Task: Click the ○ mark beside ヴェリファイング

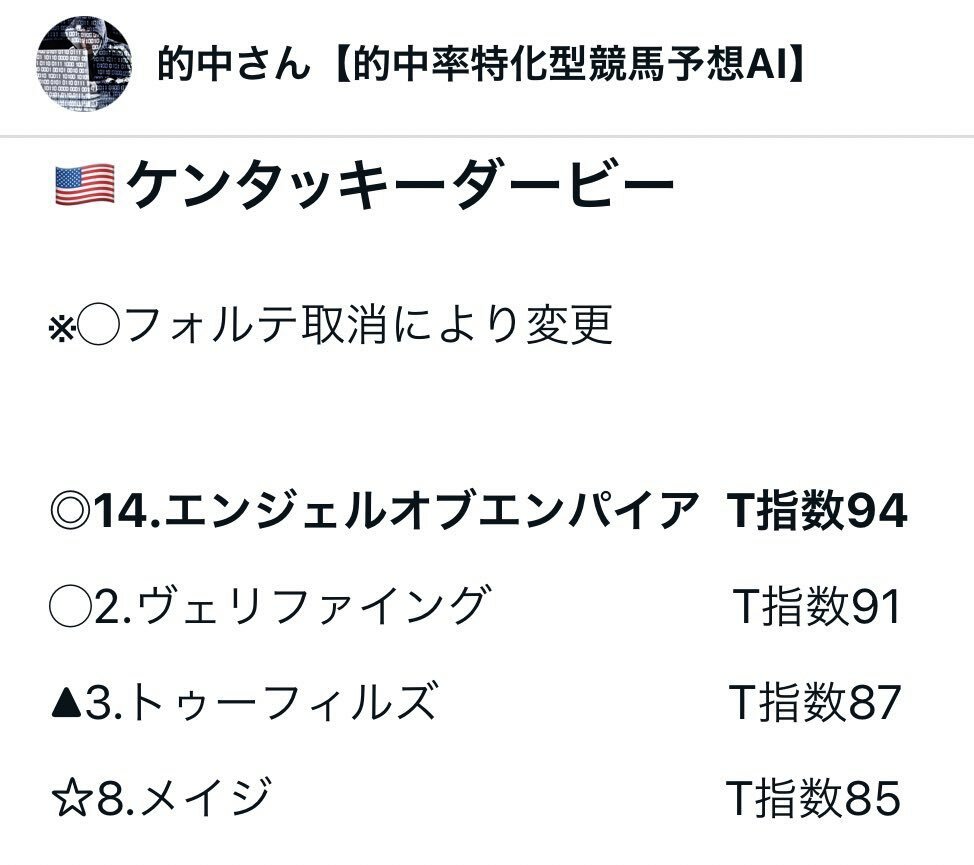Action: [70, 607]
